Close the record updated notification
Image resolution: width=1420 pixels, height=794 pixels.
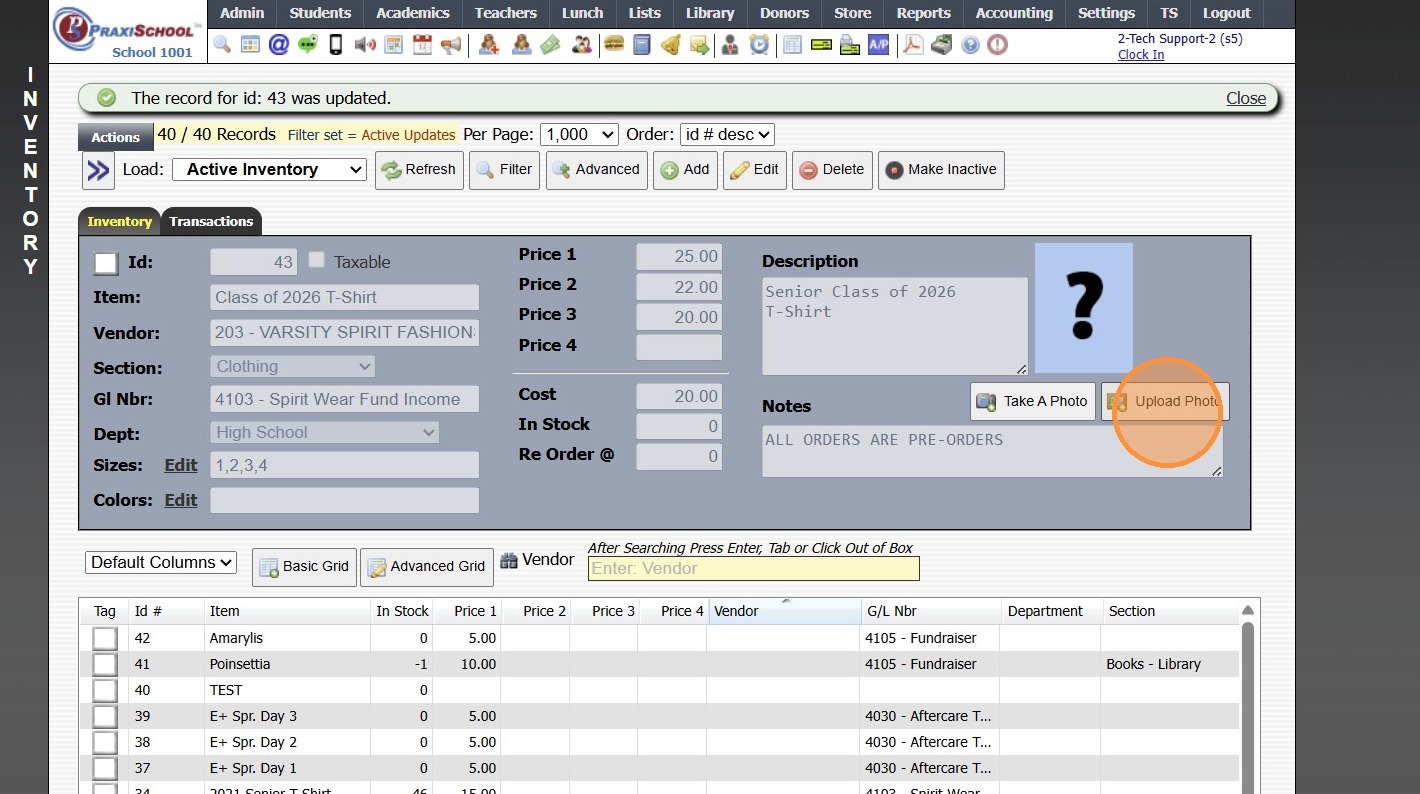pyautogui.click(x=1246, y=98)
